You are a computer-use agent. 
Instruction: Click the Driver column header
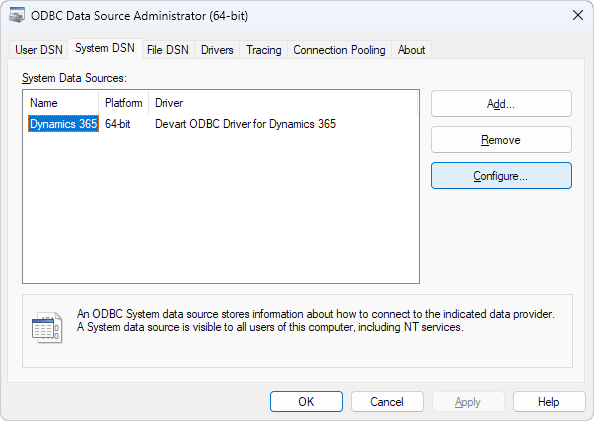tap(283, 103)
